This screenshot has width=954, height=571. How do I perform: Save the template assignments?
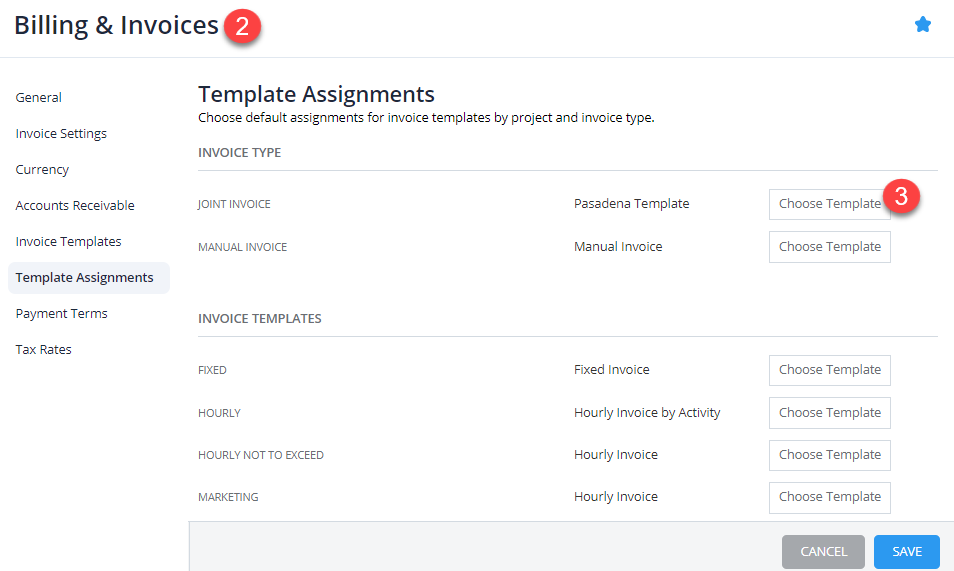point(907,552)
